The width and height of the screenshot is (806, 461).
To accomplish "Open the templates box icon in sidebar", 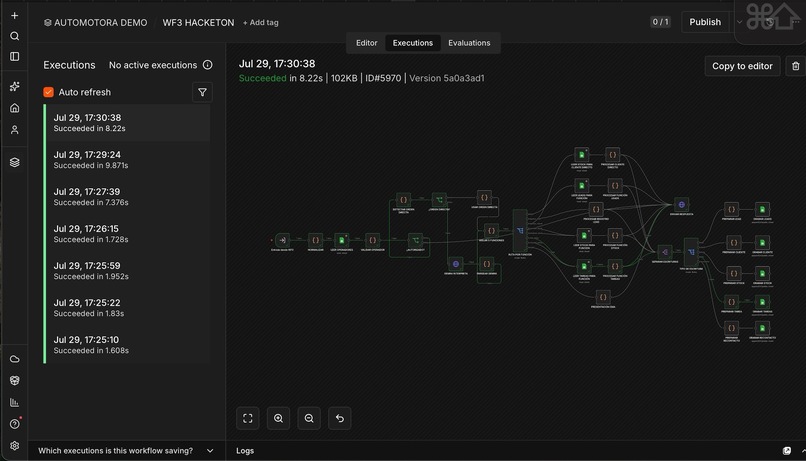I will tap(14, 380).
